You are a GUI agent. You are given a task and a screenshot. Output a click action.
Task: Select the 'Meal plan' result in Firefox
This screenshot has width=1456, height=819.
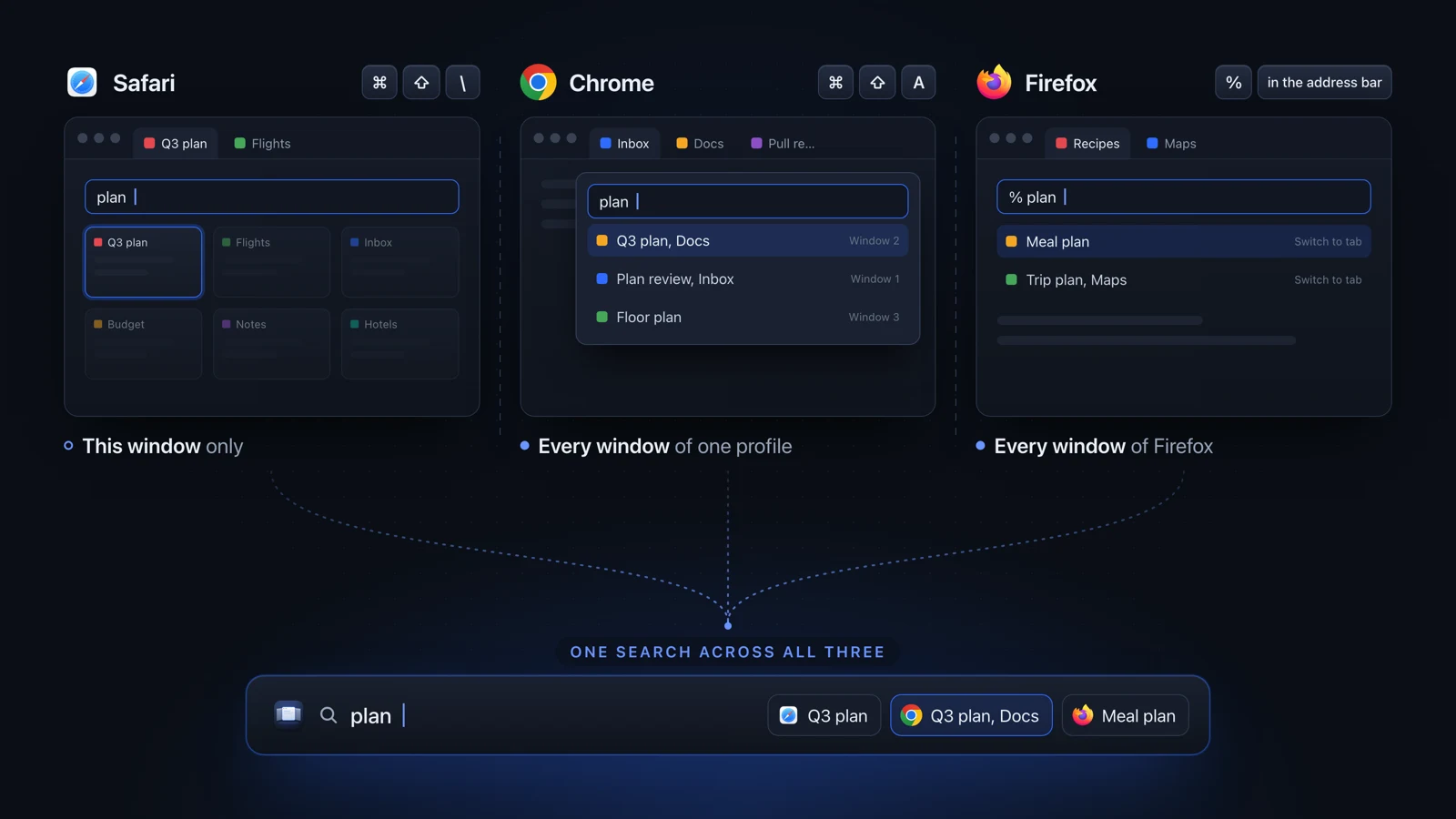tap(1184, 241)
